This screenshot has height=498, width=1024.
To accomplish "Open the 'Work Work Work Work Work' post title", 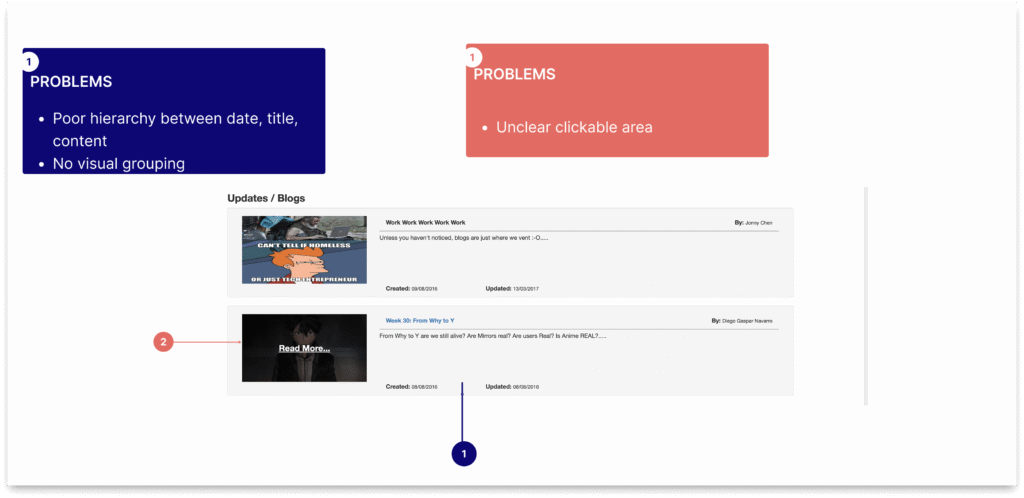I will pos(425,223).
